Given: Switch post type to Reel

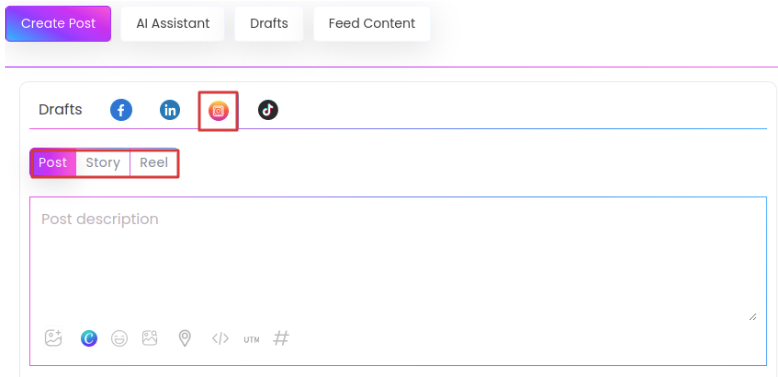Looking at the screenshot, I should pos(154,163).
